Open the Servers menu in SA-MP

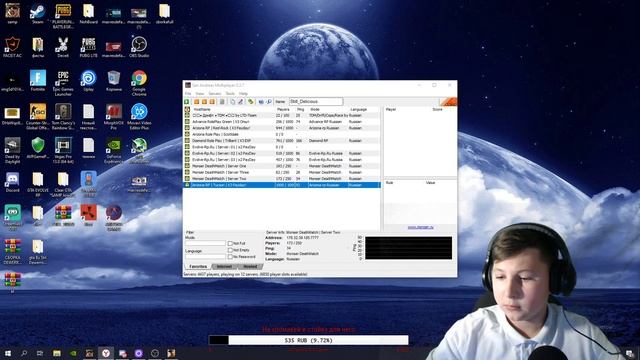coord(215,93)
